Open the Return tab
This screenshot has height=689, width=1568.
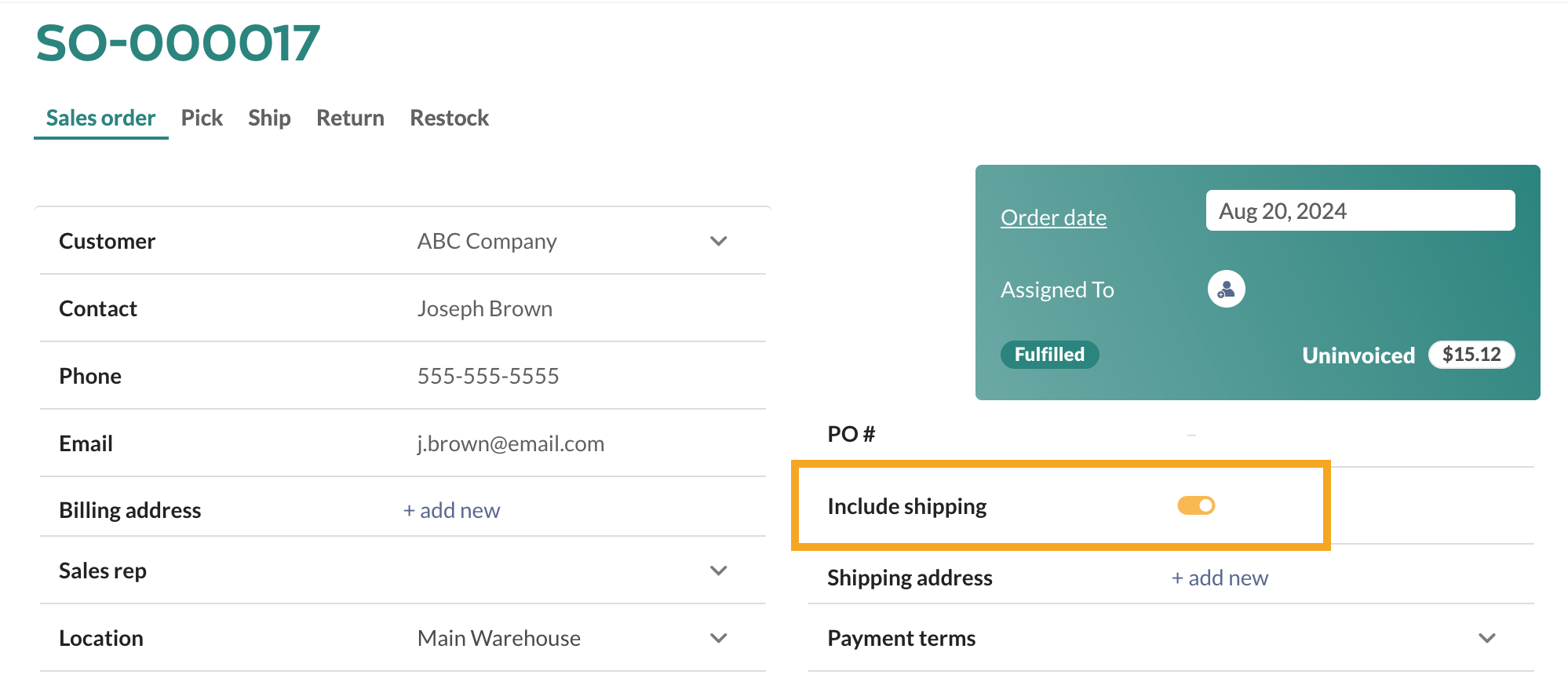point(350,118)
